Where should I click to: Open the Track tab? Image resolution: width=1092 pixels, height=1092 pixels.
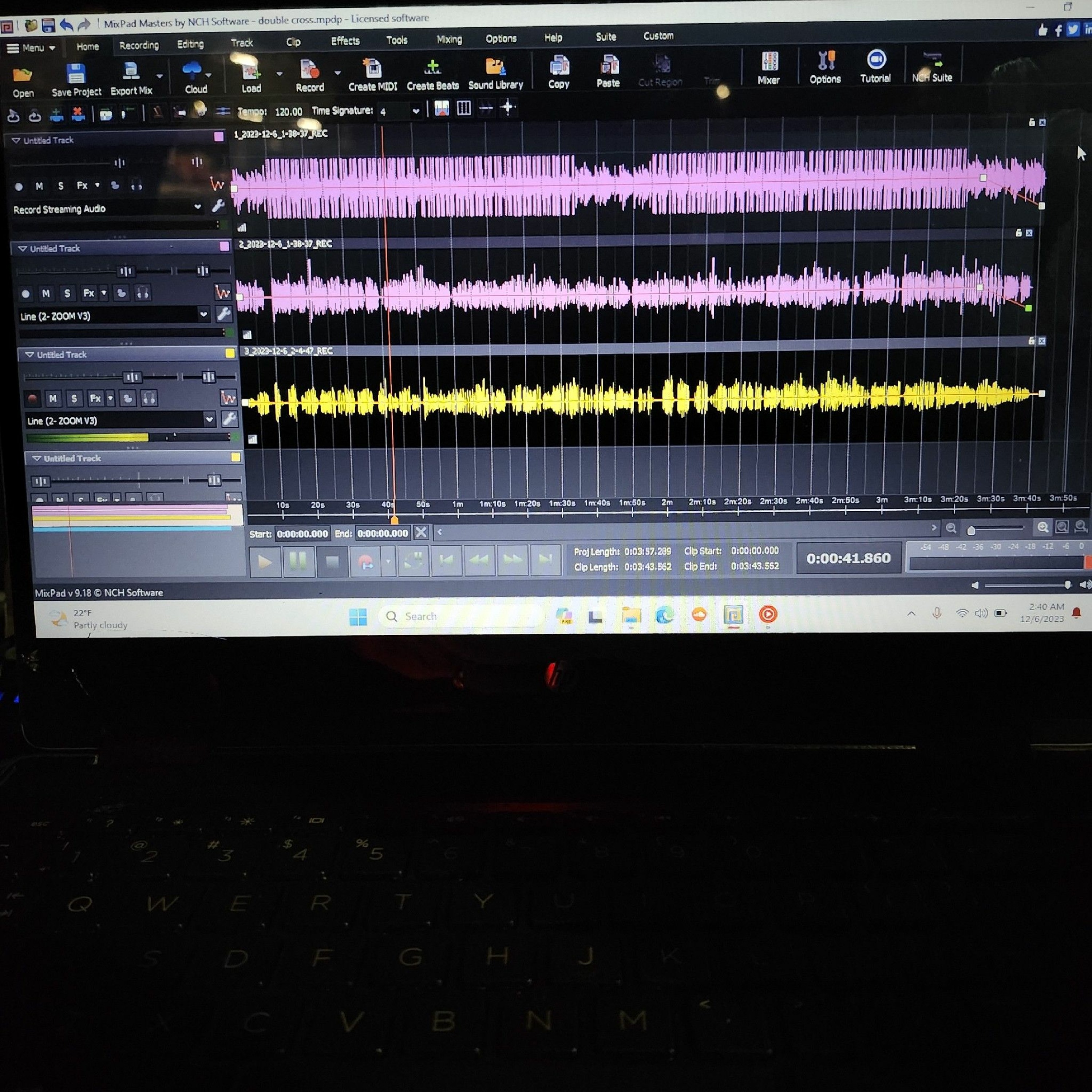point(242,43)
